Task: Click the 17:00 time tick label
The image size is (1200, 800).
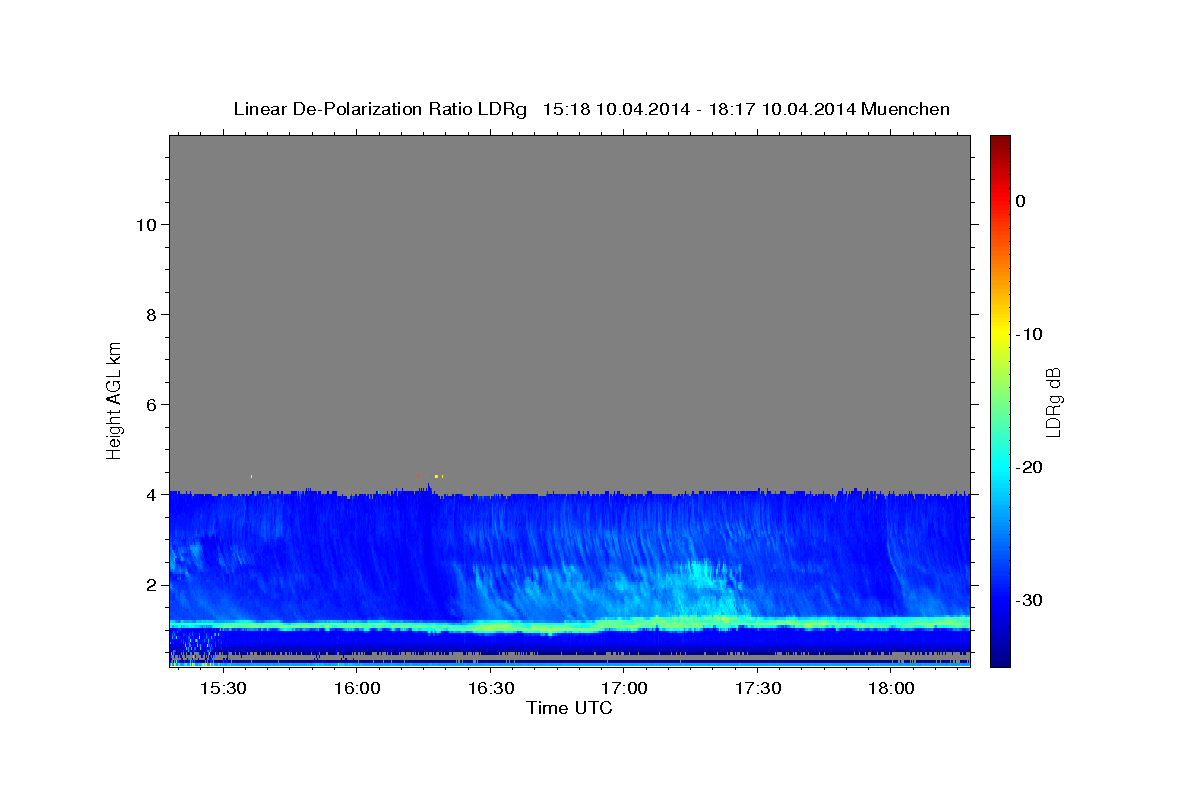Action: pyautogui.click(x=623, y=689)
